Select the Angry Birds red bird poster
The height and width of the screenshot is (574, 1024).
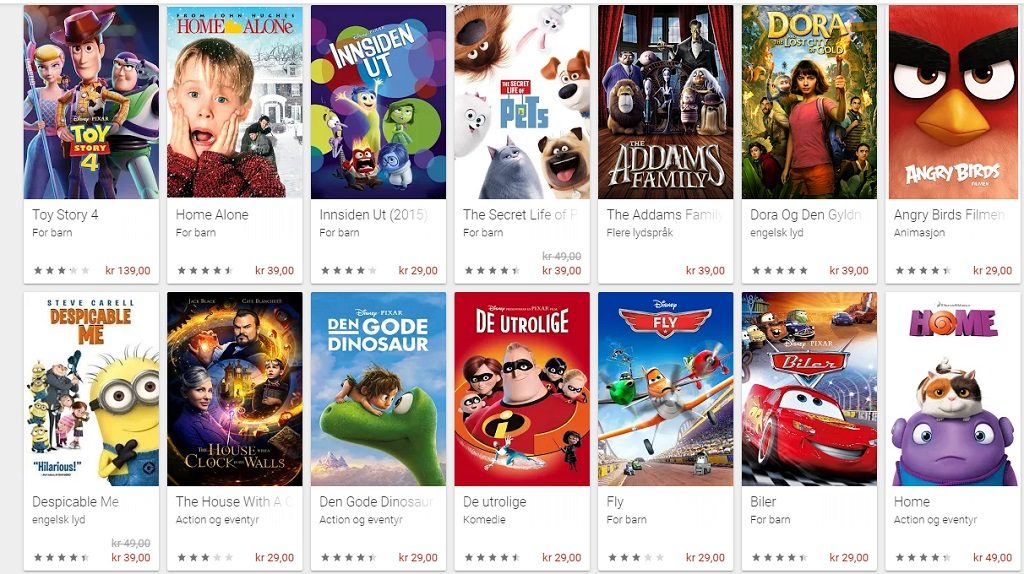pos(953,102)
